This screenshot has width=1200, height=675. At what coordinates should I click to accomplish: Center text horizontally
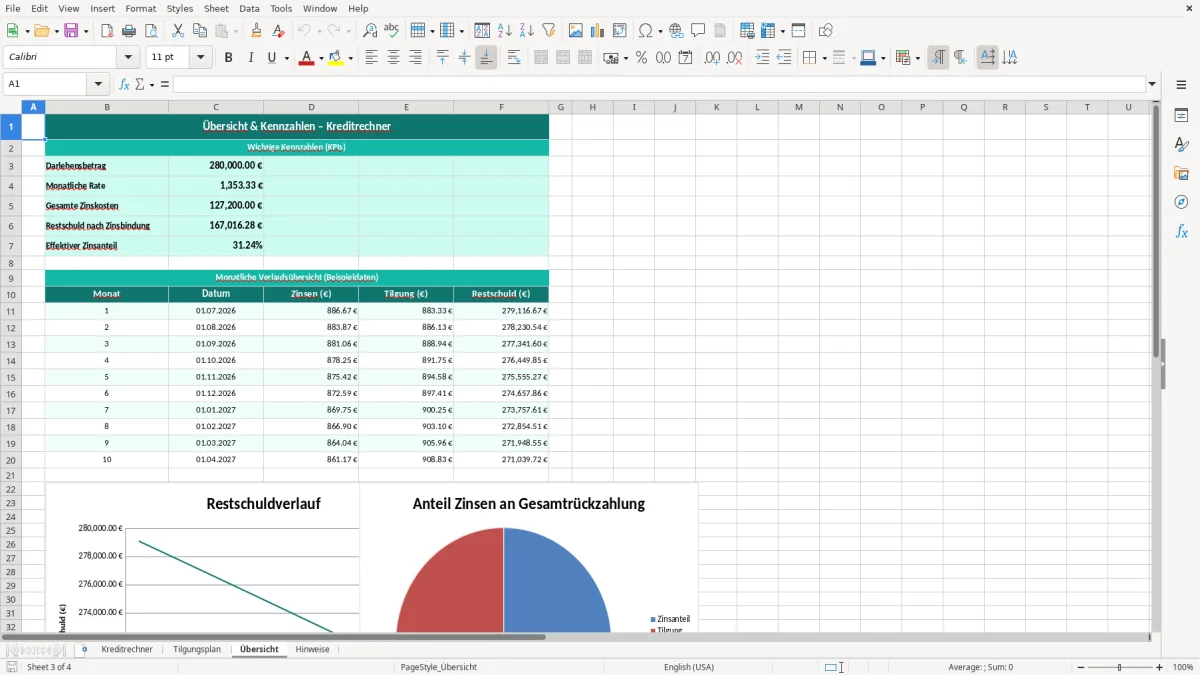coord(393,58)
